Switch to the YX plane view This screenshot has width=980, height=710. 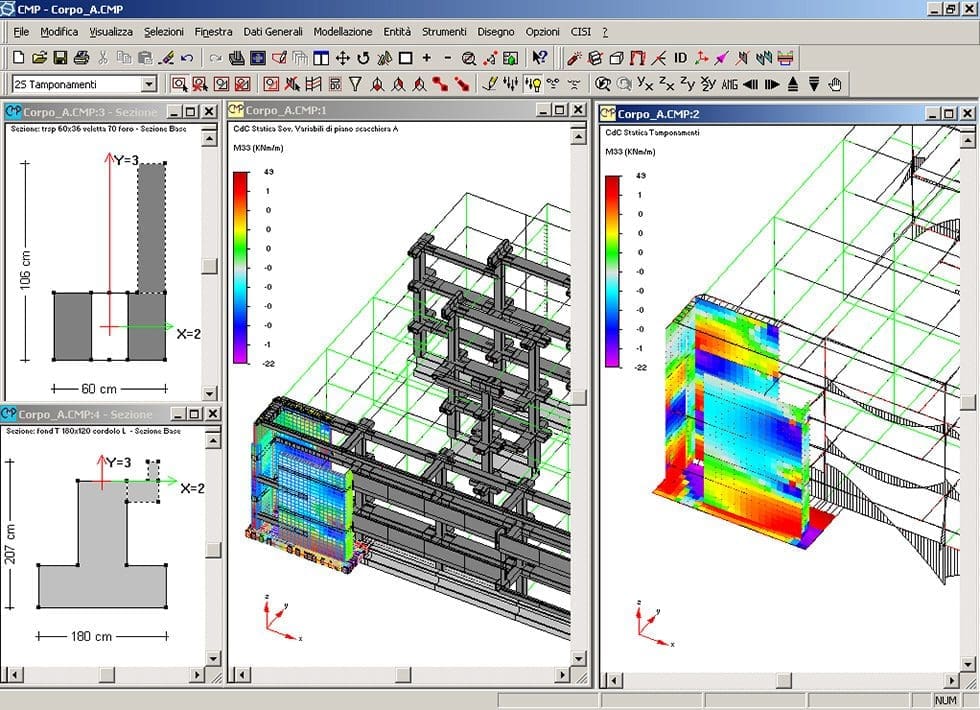(646, 84)
